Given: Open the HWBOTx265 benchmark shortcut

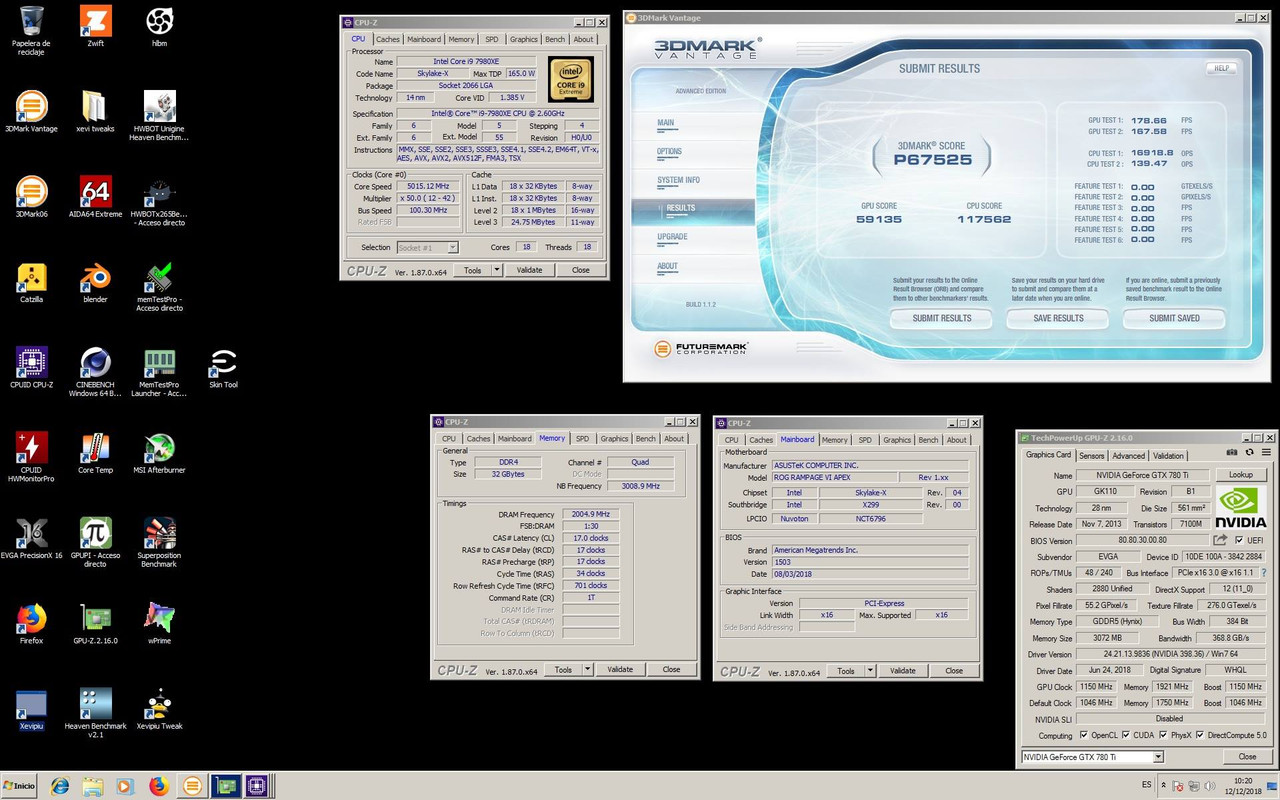Looking at the screenshot, I should click(159, 201).
